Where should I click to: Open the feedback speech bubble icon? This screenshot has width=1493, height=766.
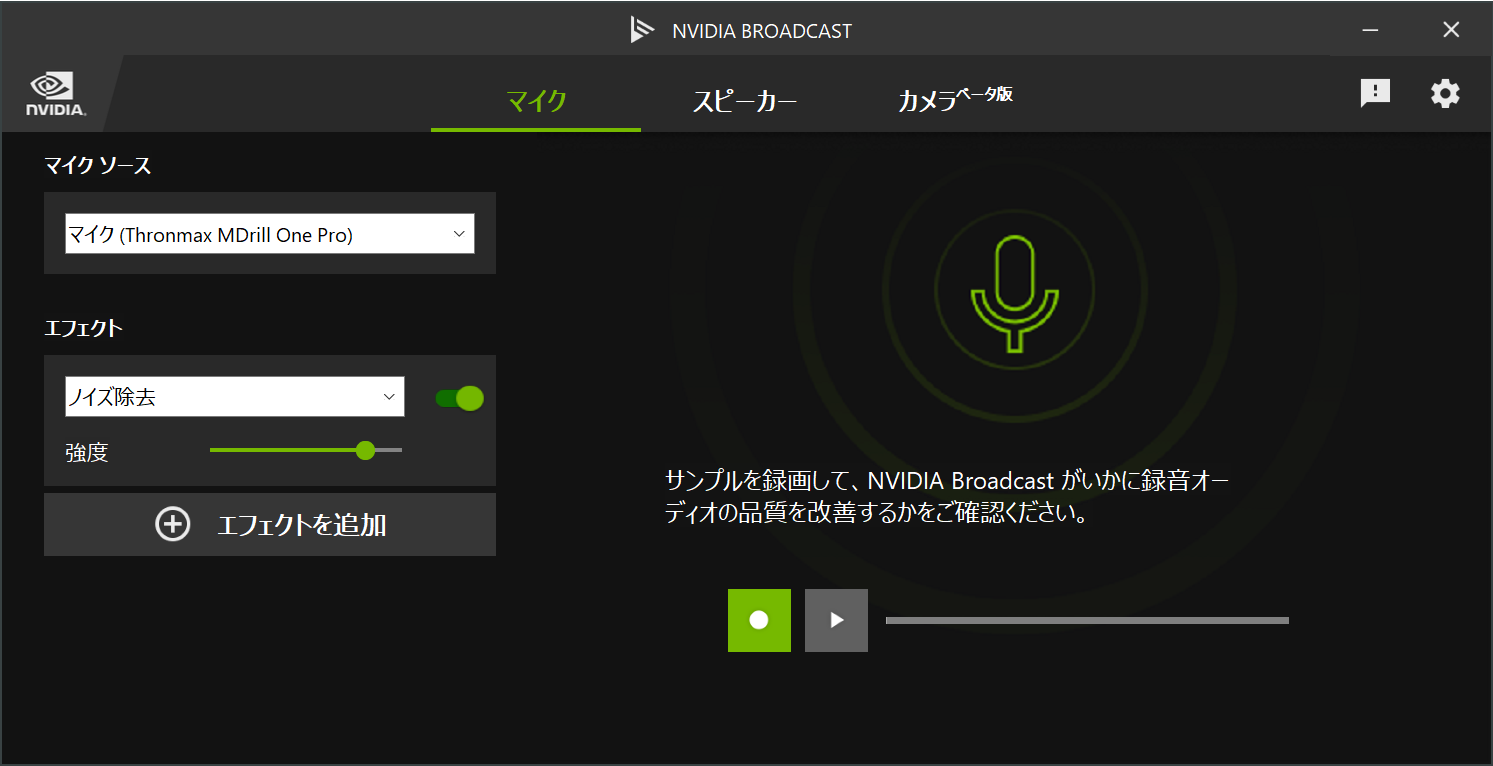(x=1376, y=94)
